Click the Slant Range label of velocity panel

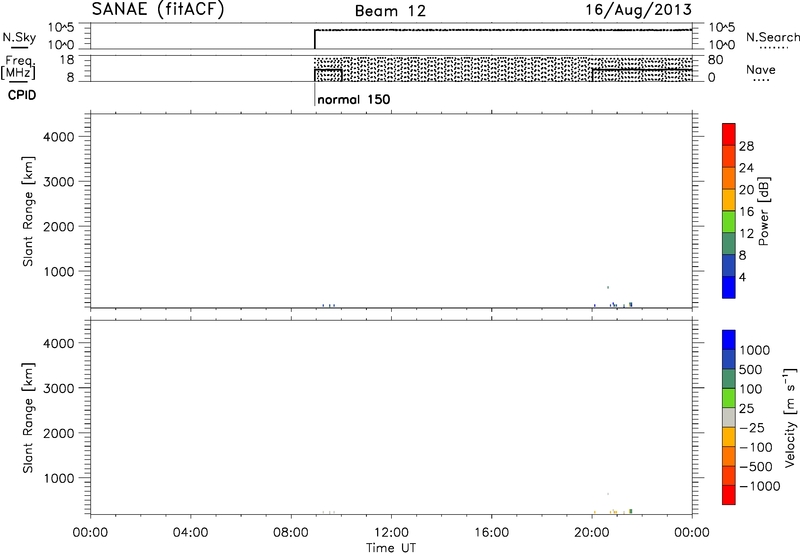click(28, 417)
